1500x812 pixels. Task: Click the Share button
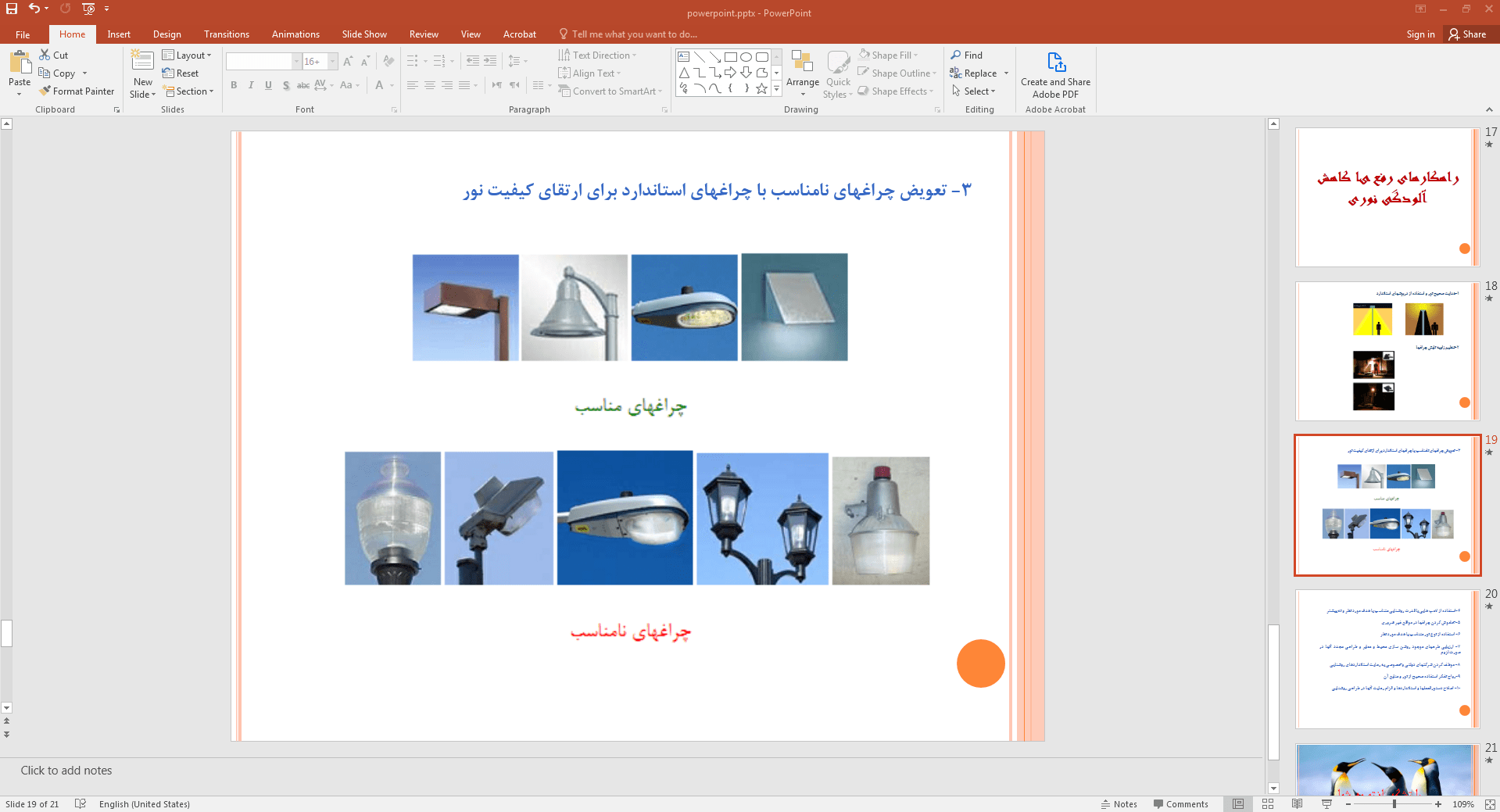point(1467,34)
